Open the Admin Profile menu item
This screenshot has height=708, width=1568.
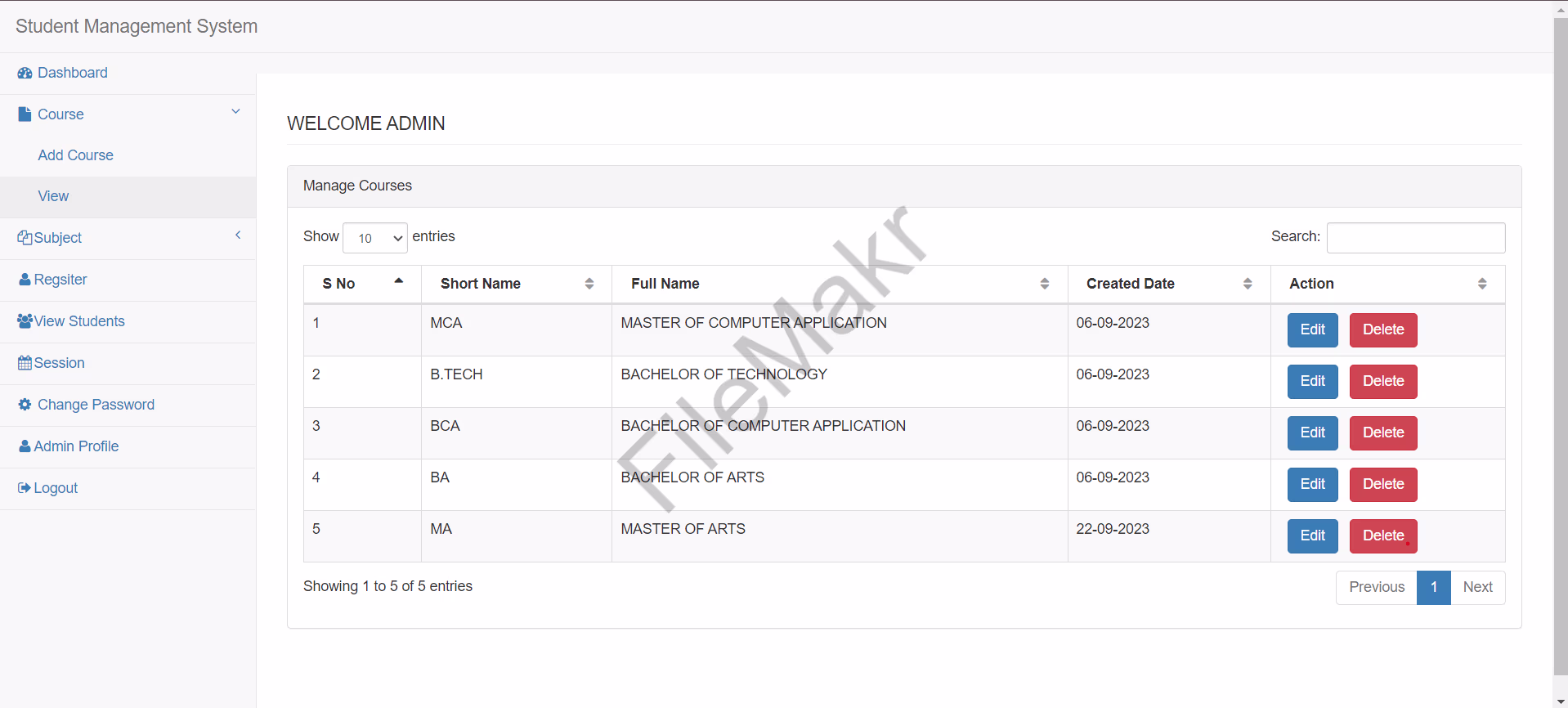point(128,446)
